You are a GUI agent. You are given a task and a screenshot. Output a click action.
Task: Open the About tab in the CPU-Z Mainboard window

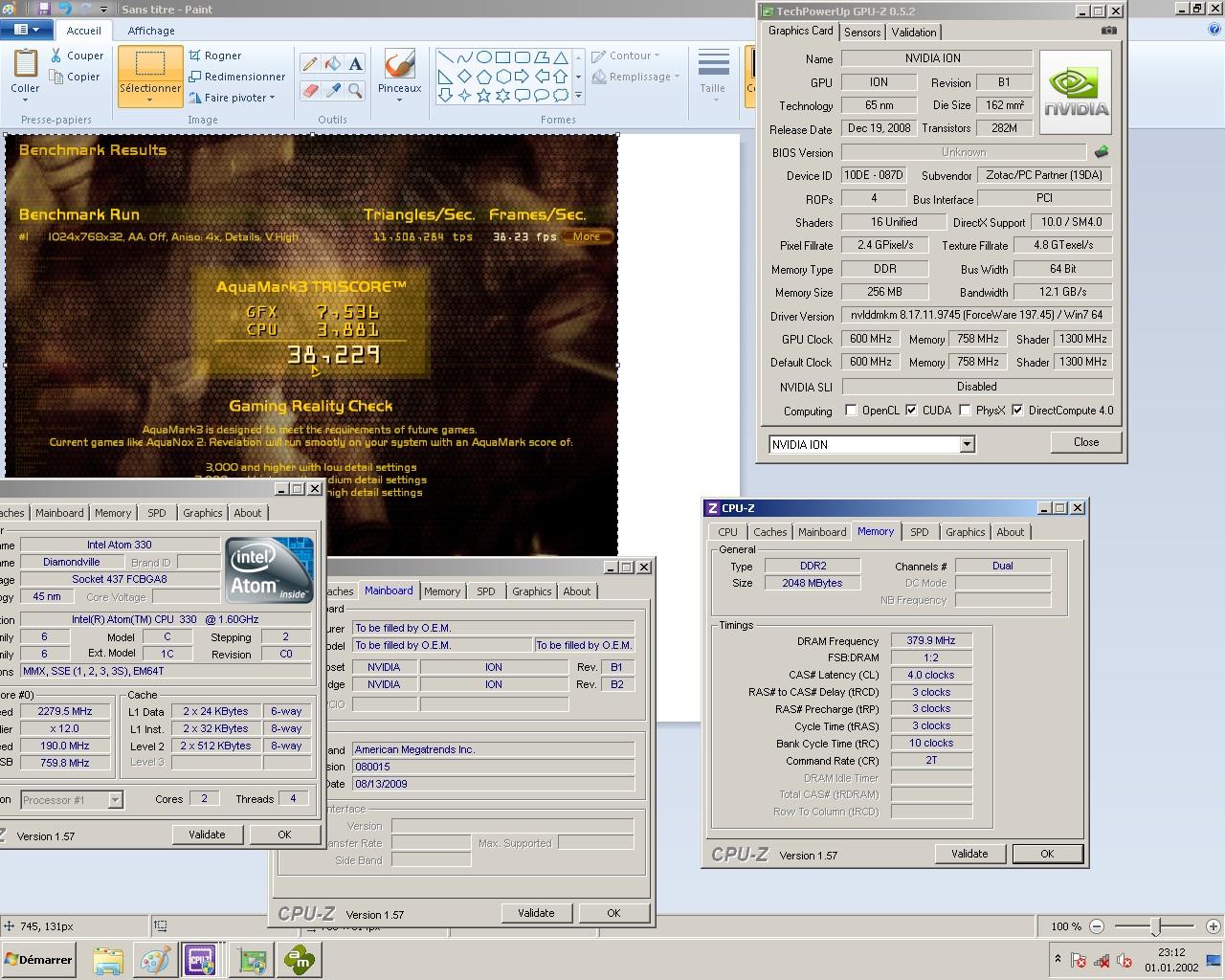point(576,591)
